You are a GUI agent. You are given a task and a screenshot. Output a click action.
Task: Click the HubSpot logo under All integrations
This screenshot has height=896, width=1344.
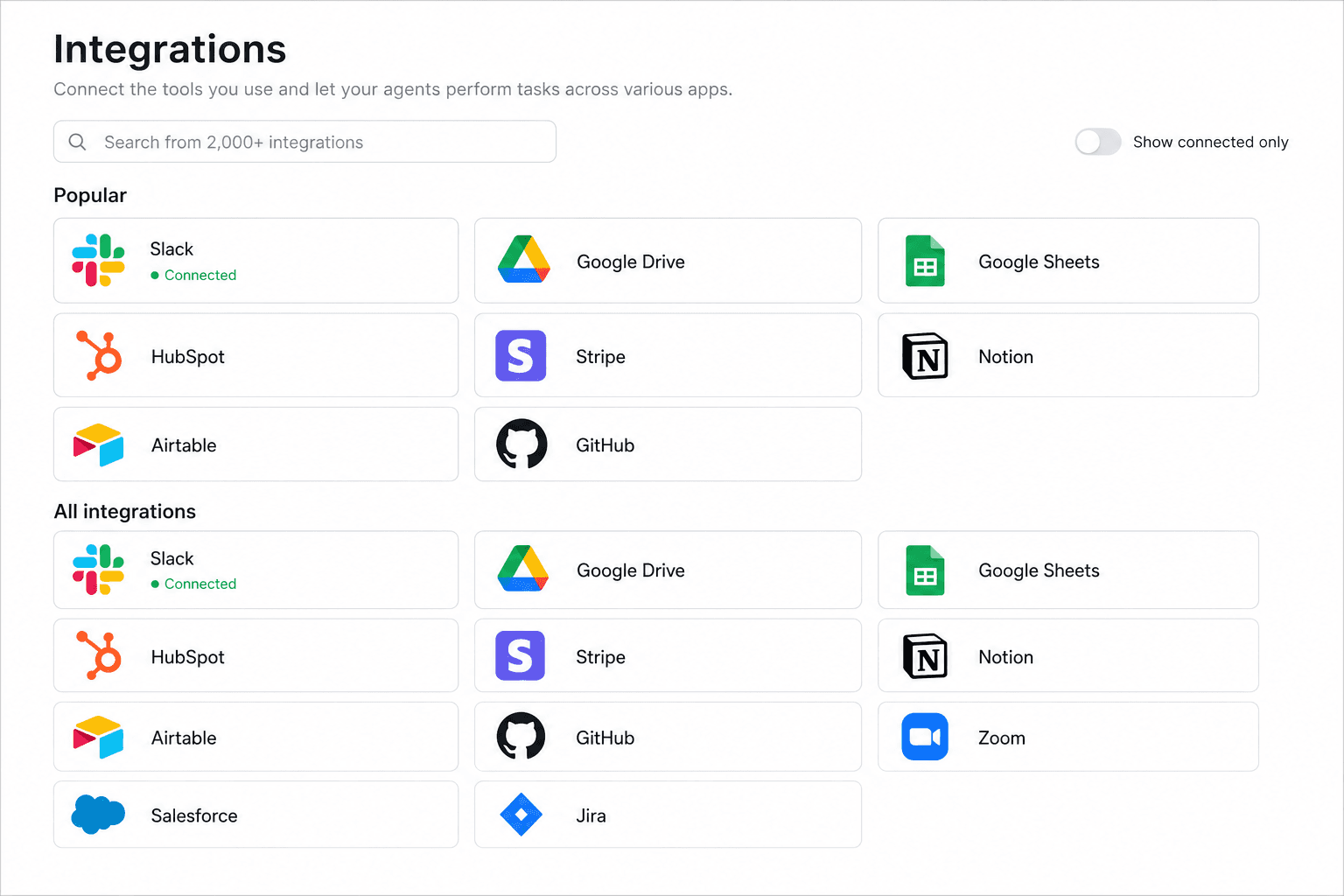[x=99, y=655]
